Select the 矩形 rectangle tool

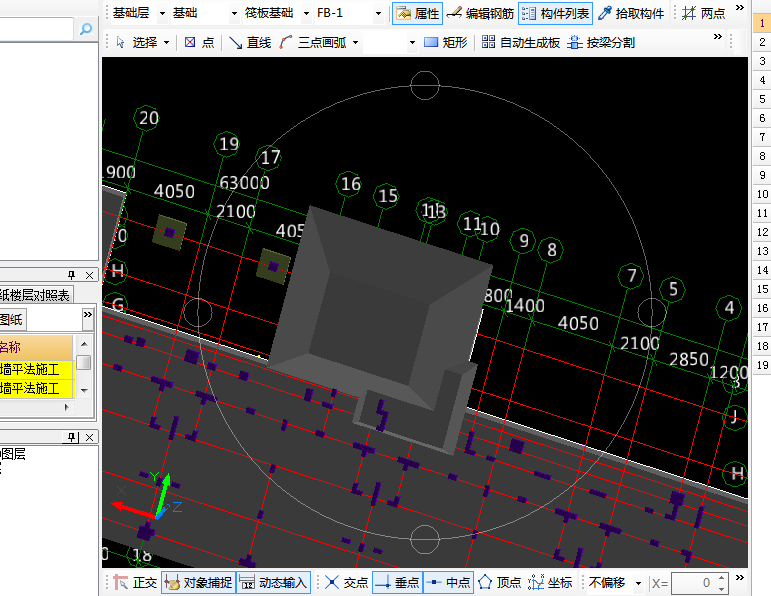tap(445, 43)
